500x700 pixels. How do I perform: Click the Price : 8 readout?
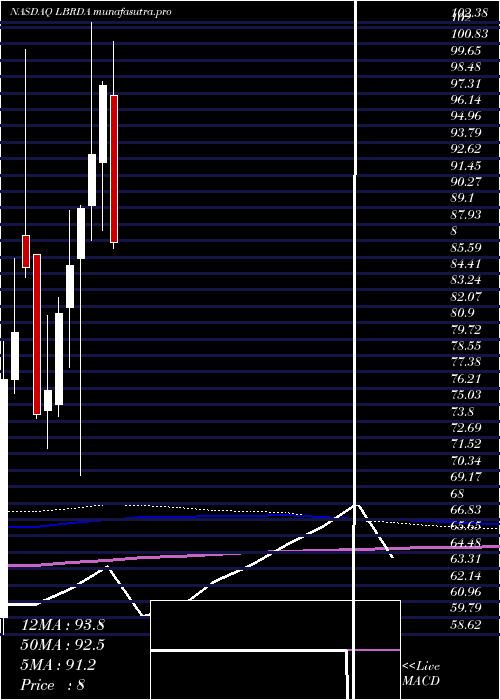53,685
